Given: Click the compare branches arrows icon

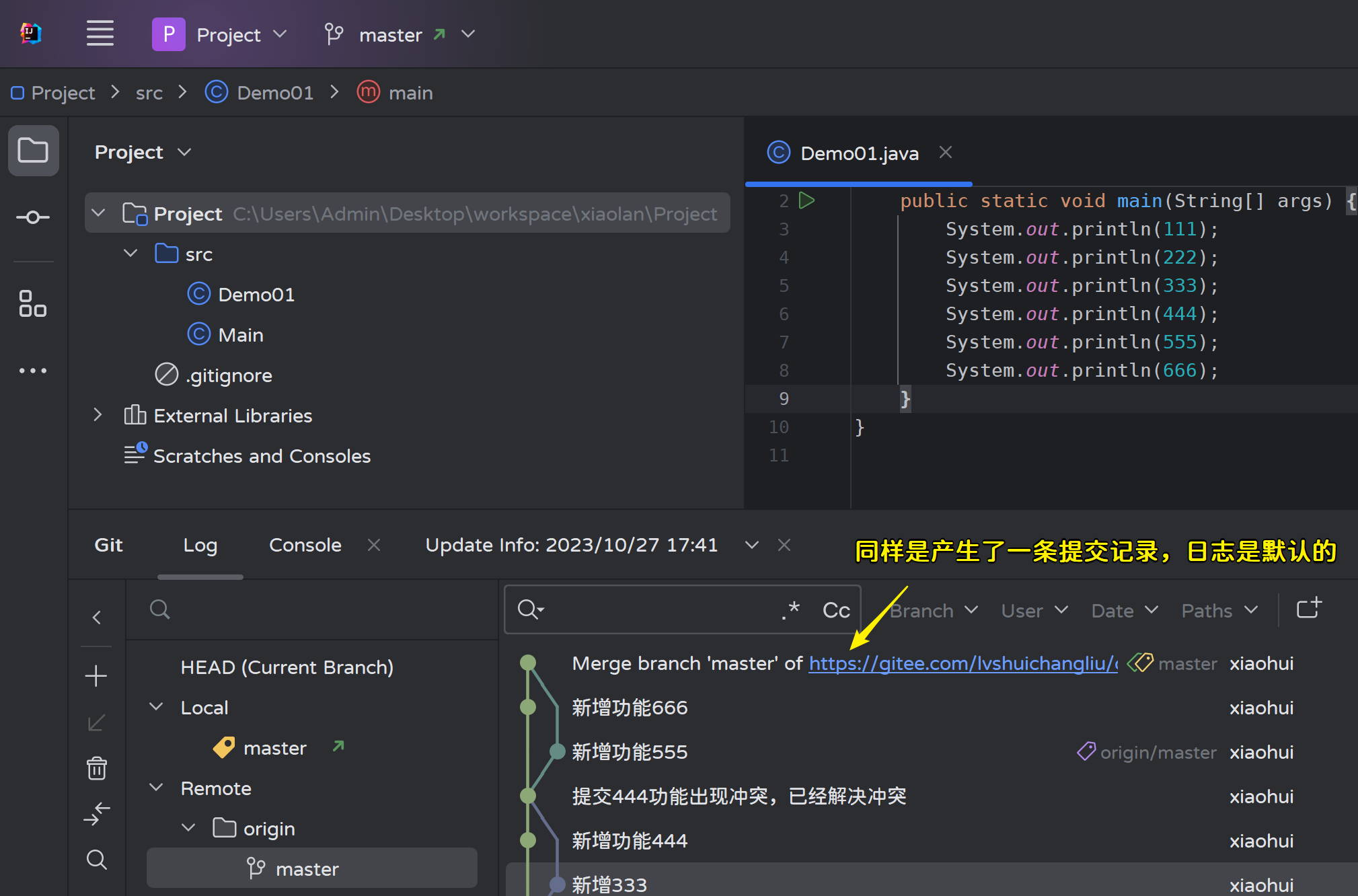Looking at the screenshot, I should pos(96,813).
